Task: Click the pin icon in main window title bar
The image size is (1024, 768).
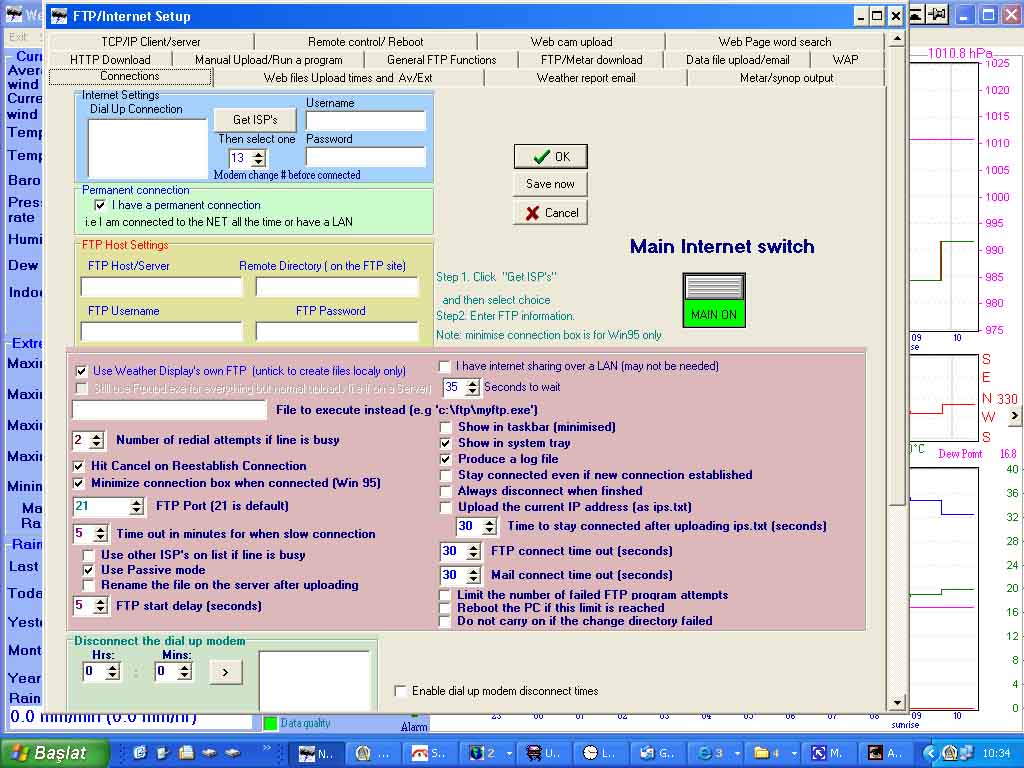Action: [x=938, y=15]
